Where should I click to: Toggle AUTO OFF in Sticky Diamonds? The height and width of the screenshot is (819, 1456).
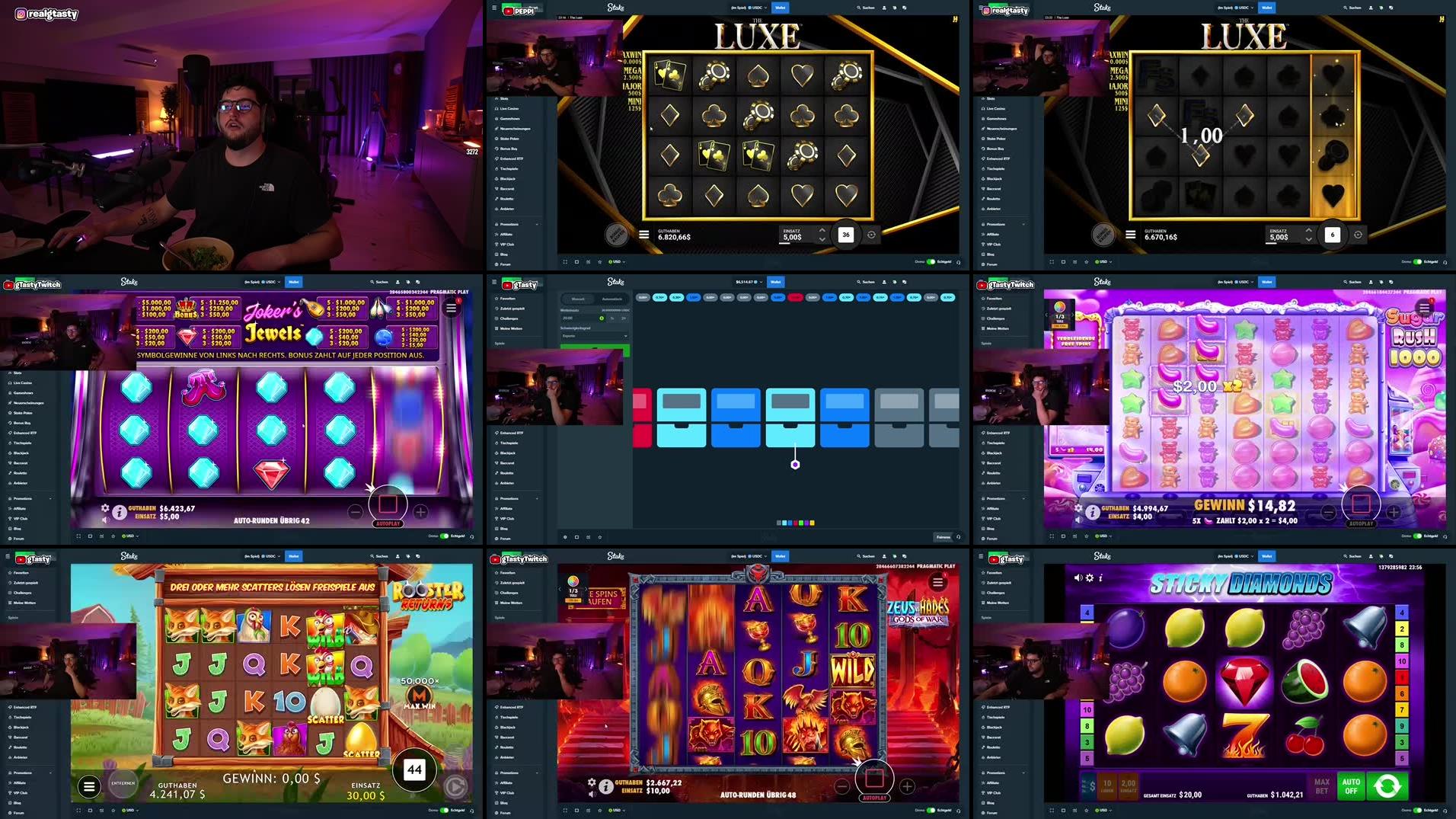point(1351,786)
